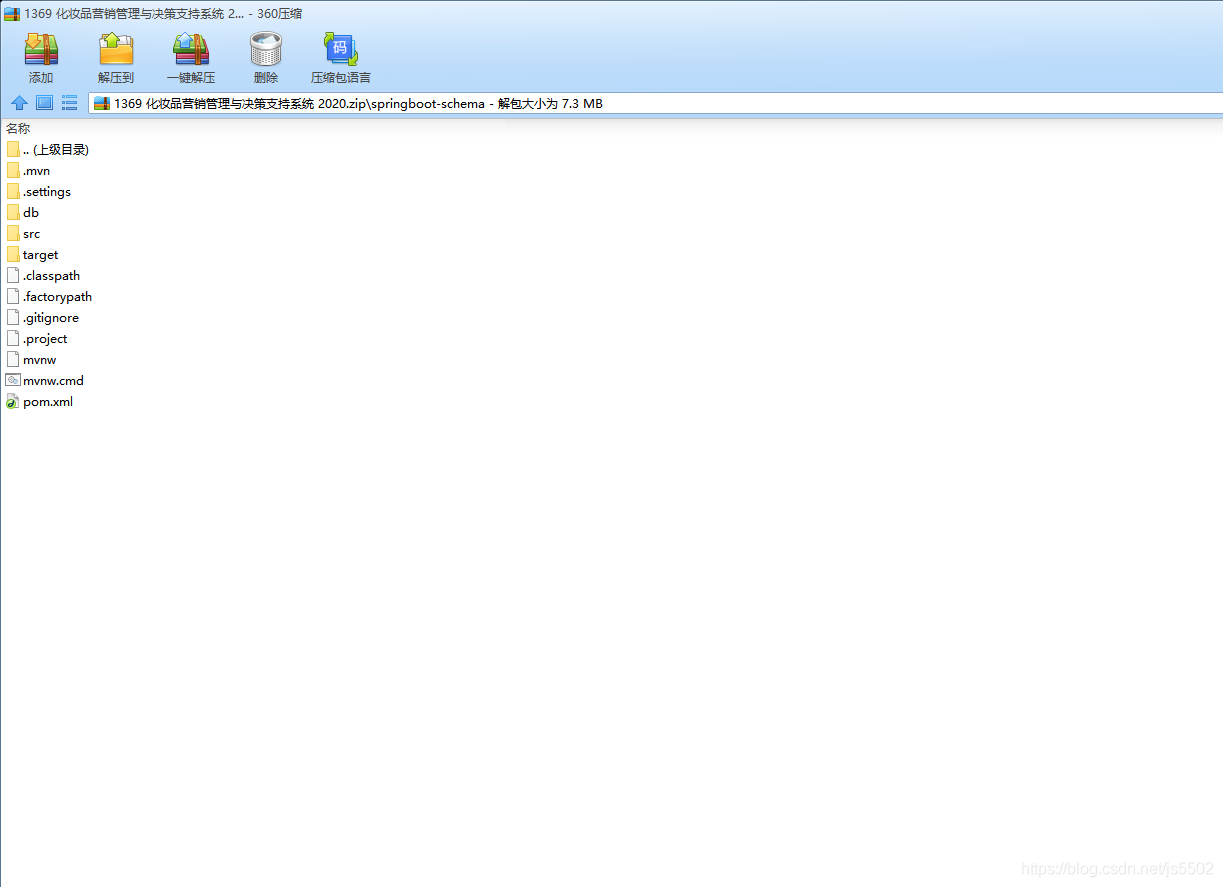Select the 'db' folder name

31,213
